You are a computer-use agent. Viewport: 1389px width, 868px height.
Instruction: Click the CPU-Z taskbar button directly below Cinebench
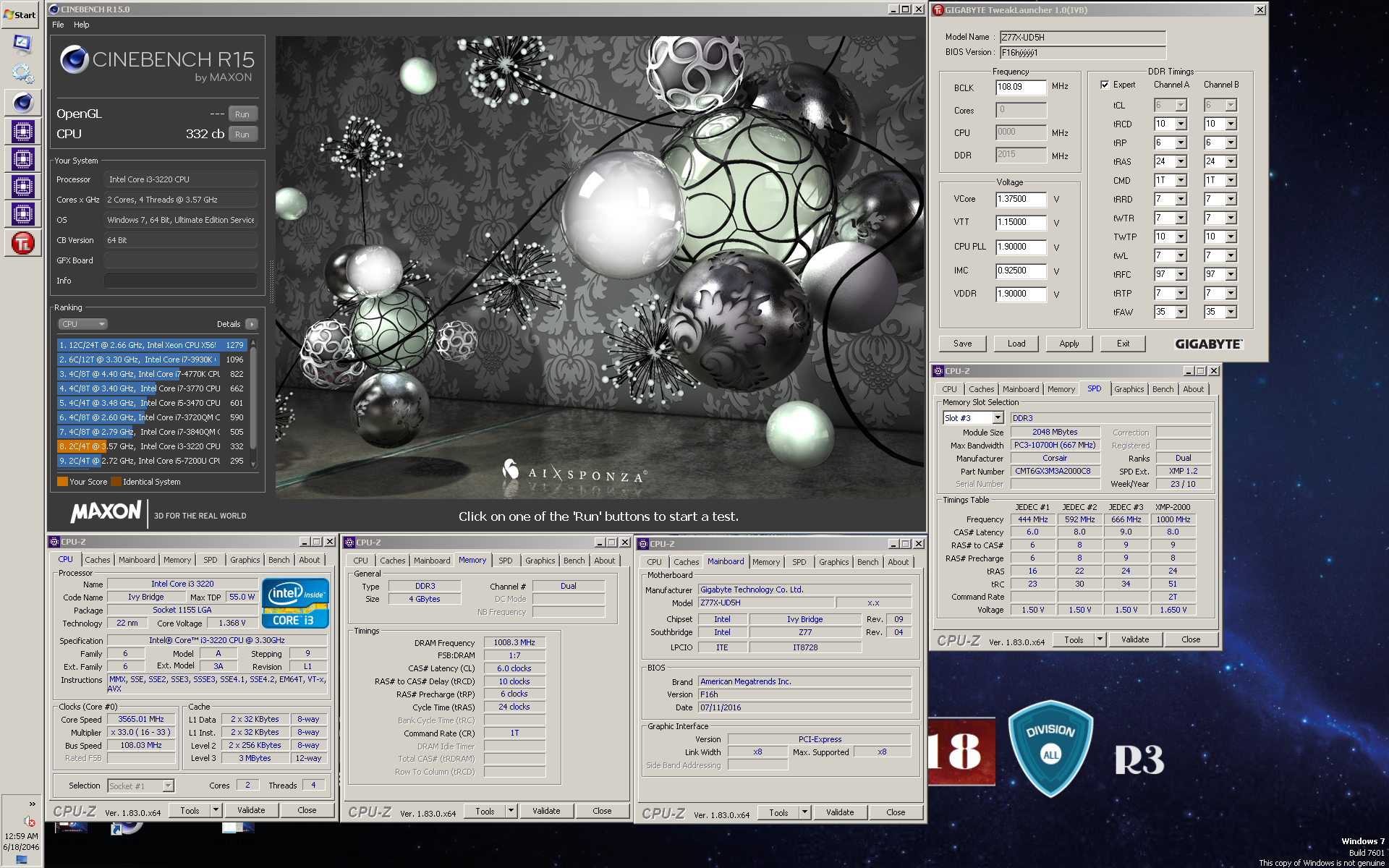(22, 131)
